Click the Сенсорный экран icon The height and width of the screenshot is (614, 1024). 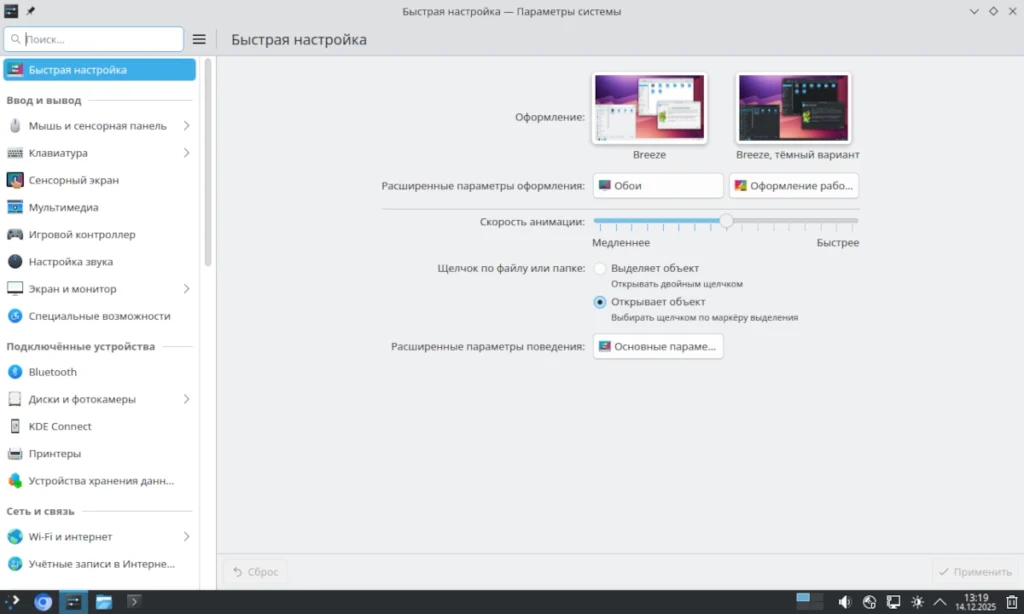coord(15,180)
